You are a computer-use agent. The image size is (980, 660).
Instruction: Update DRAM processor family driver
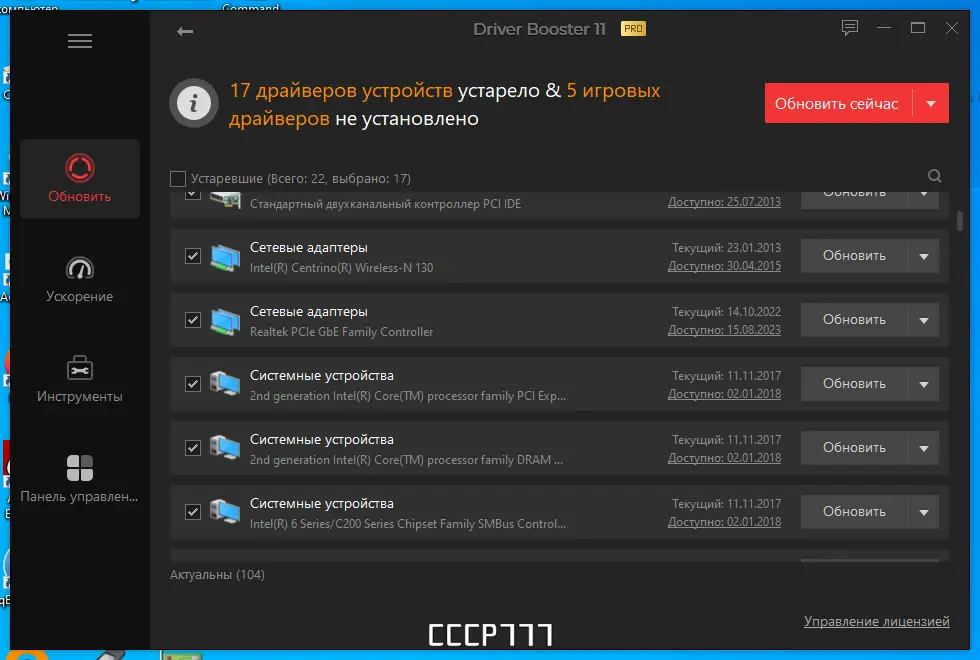[854, 448]
